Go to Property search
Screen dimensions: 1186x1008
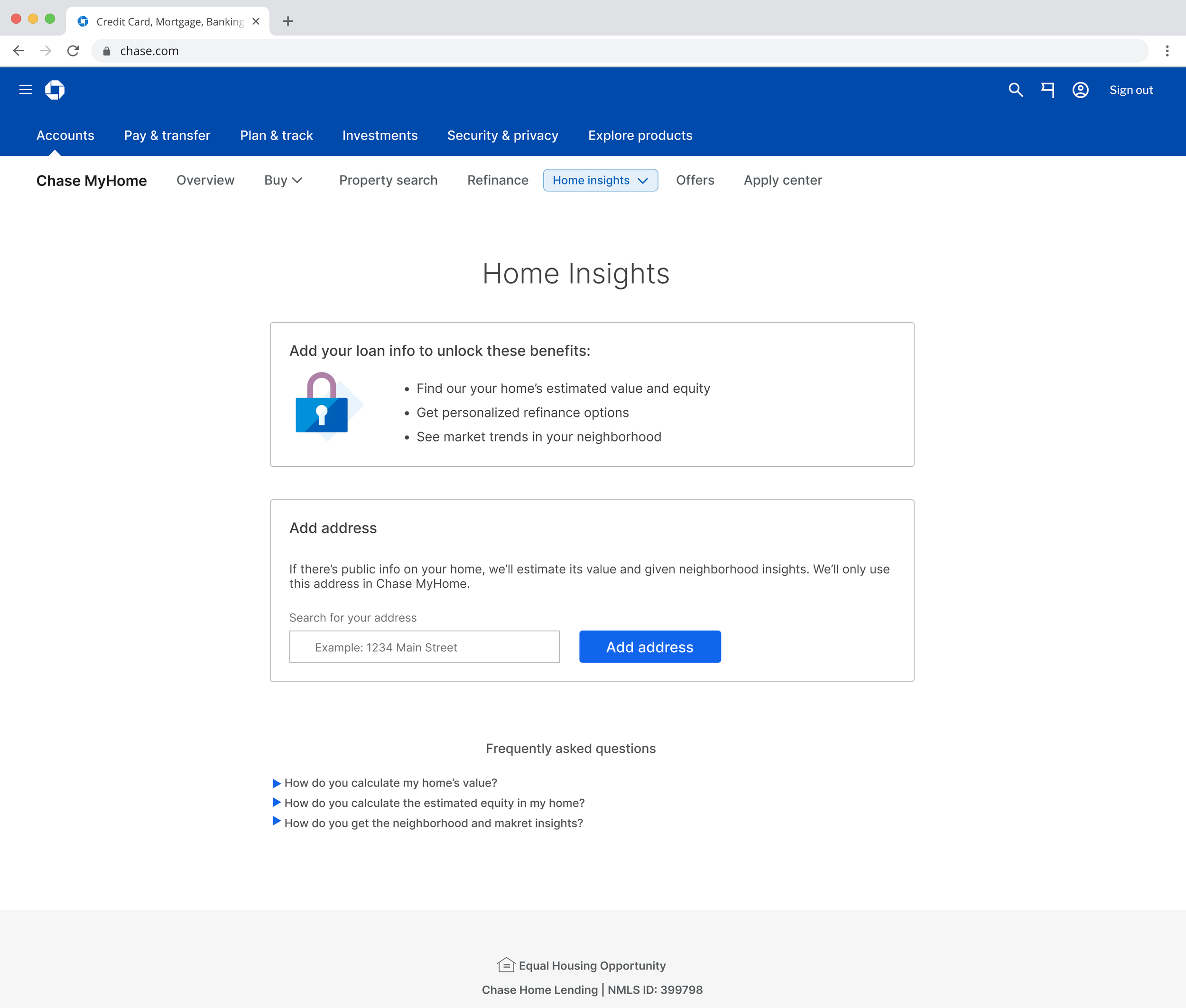click(388, 180)
